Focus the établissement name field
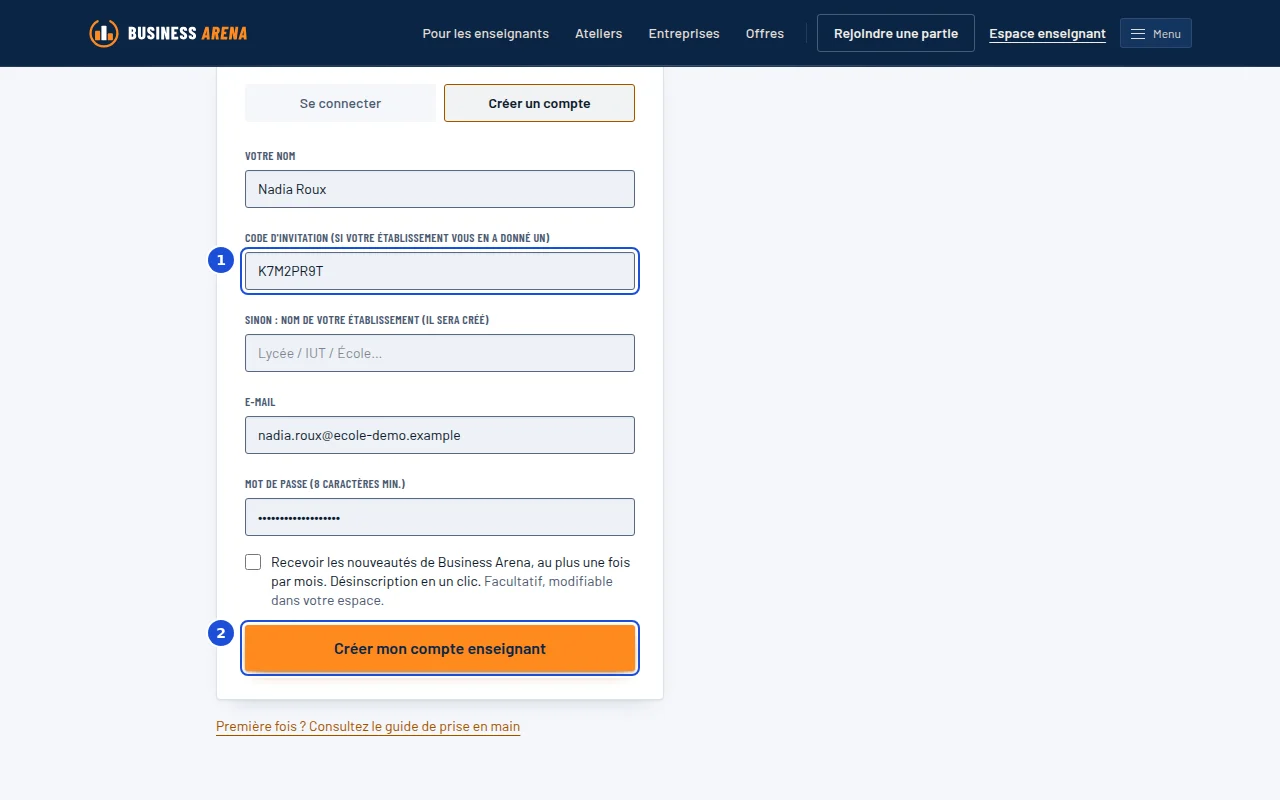 click(440, 353)
